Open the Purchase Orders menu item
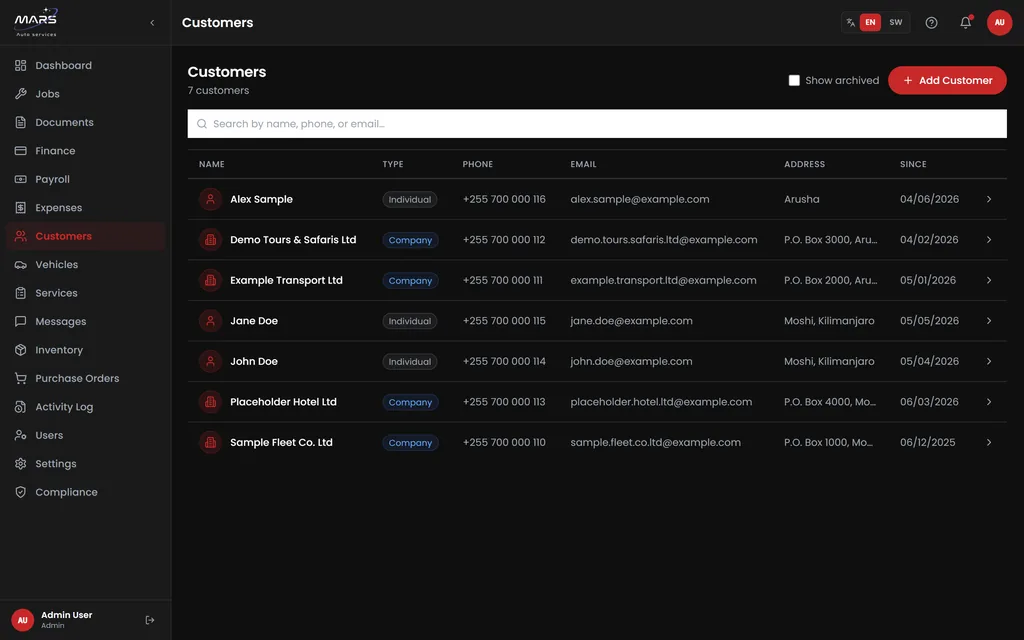Image resolution: width=1024 pixels, height=640 pixels. [x=86, y=378]
